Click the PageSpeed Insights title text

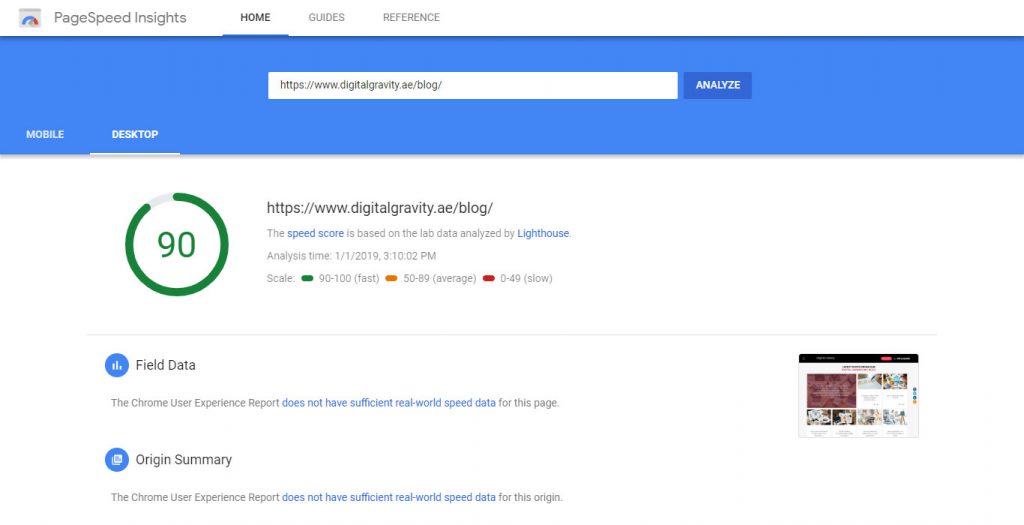[x=120, y=18]
